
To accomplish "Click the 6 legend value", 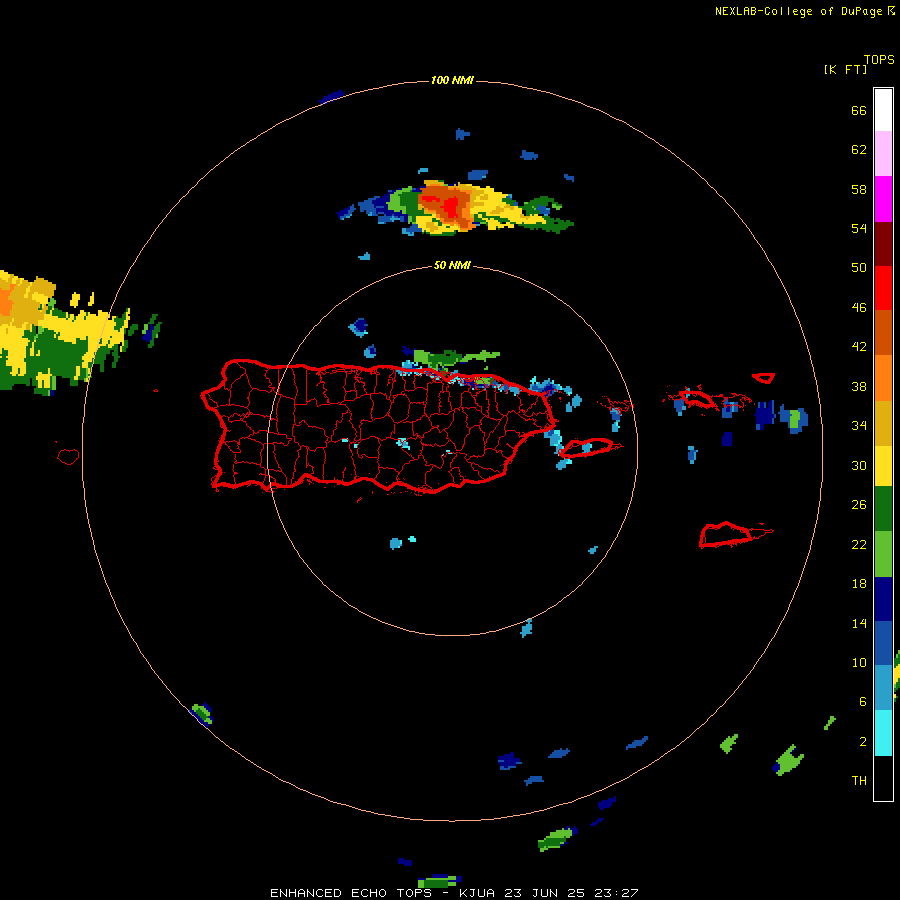I will click(863, 702).
